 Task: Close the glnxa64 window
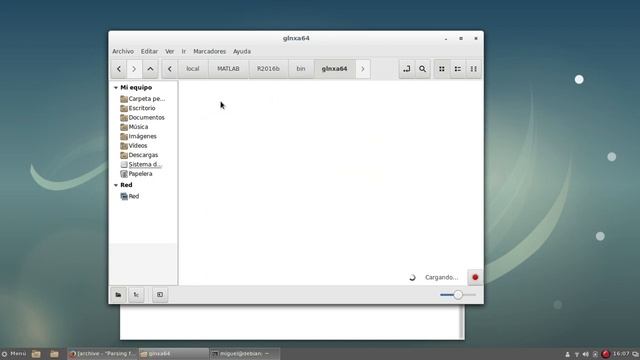(476, 38)
